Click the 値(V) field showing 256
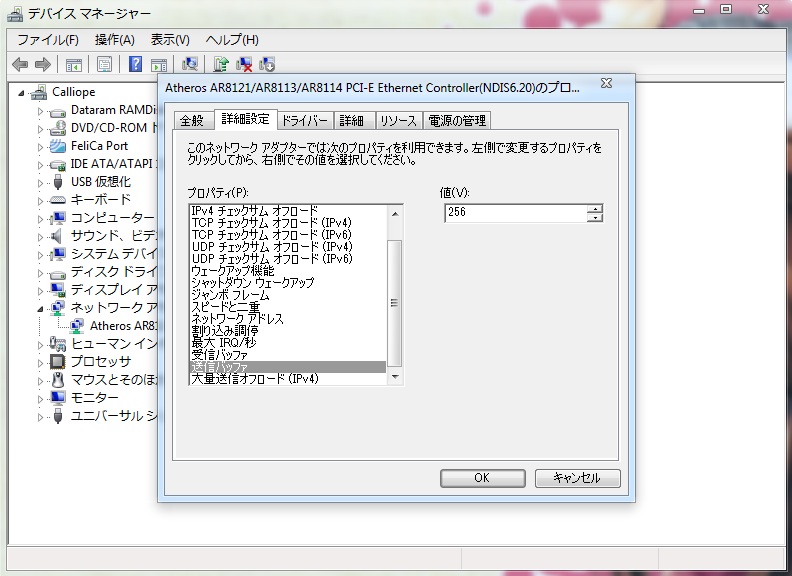792x576 pixels. click(x=516, y=213)
